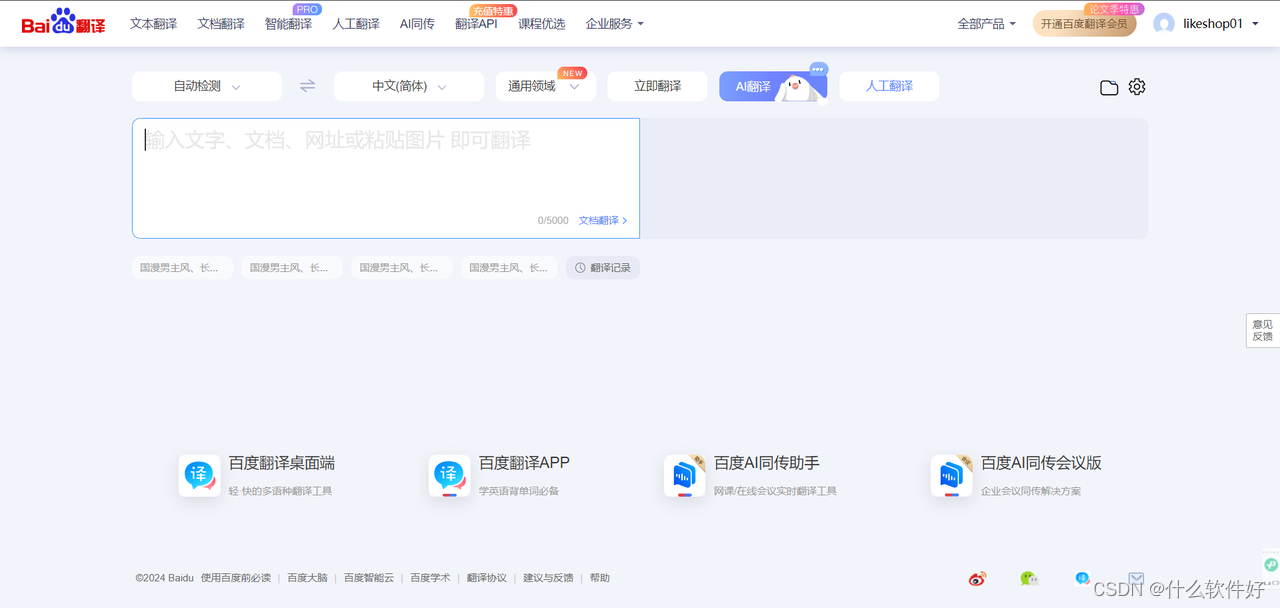The width and height of the screenshot is (1280, 608).
Task: Click the 人工翻译 button beside AI翻译
Action: click(x=889, y=86)
